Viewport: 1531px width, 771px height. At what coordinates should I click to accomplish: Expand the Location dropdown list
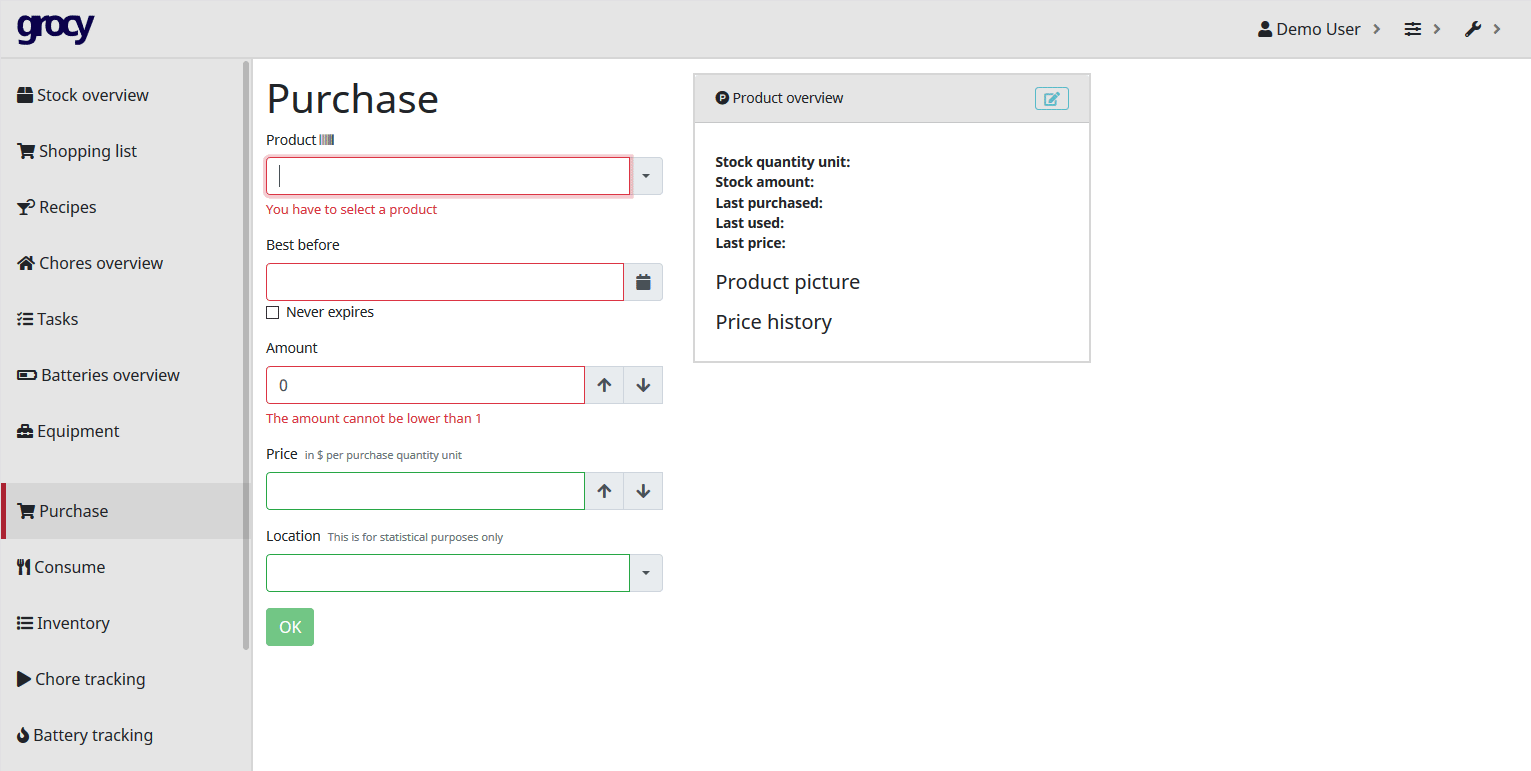coord(646,573)
